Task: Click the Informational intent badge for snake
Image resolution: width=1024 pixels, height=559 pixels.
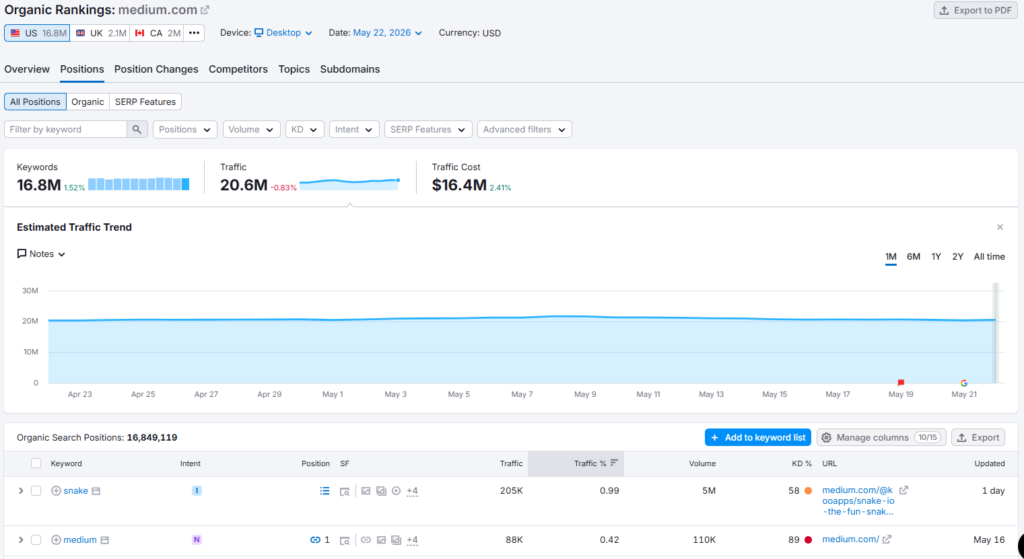Action: click(x=197, y=490)
